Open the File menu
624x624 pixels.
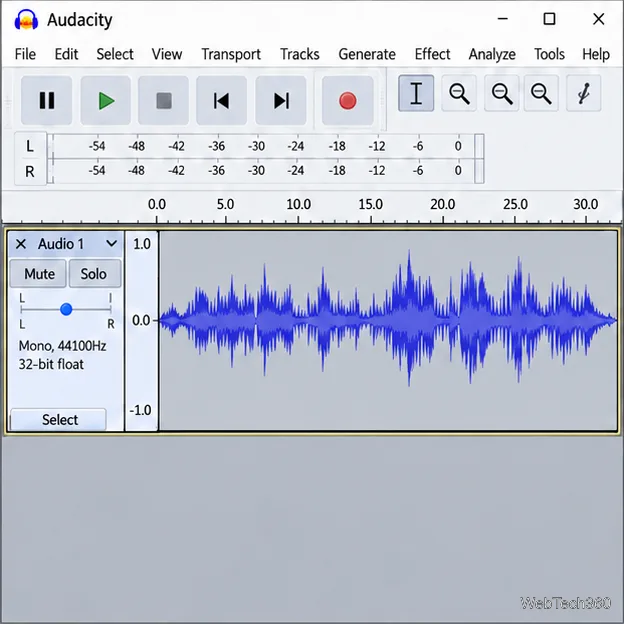pos(25,54)
